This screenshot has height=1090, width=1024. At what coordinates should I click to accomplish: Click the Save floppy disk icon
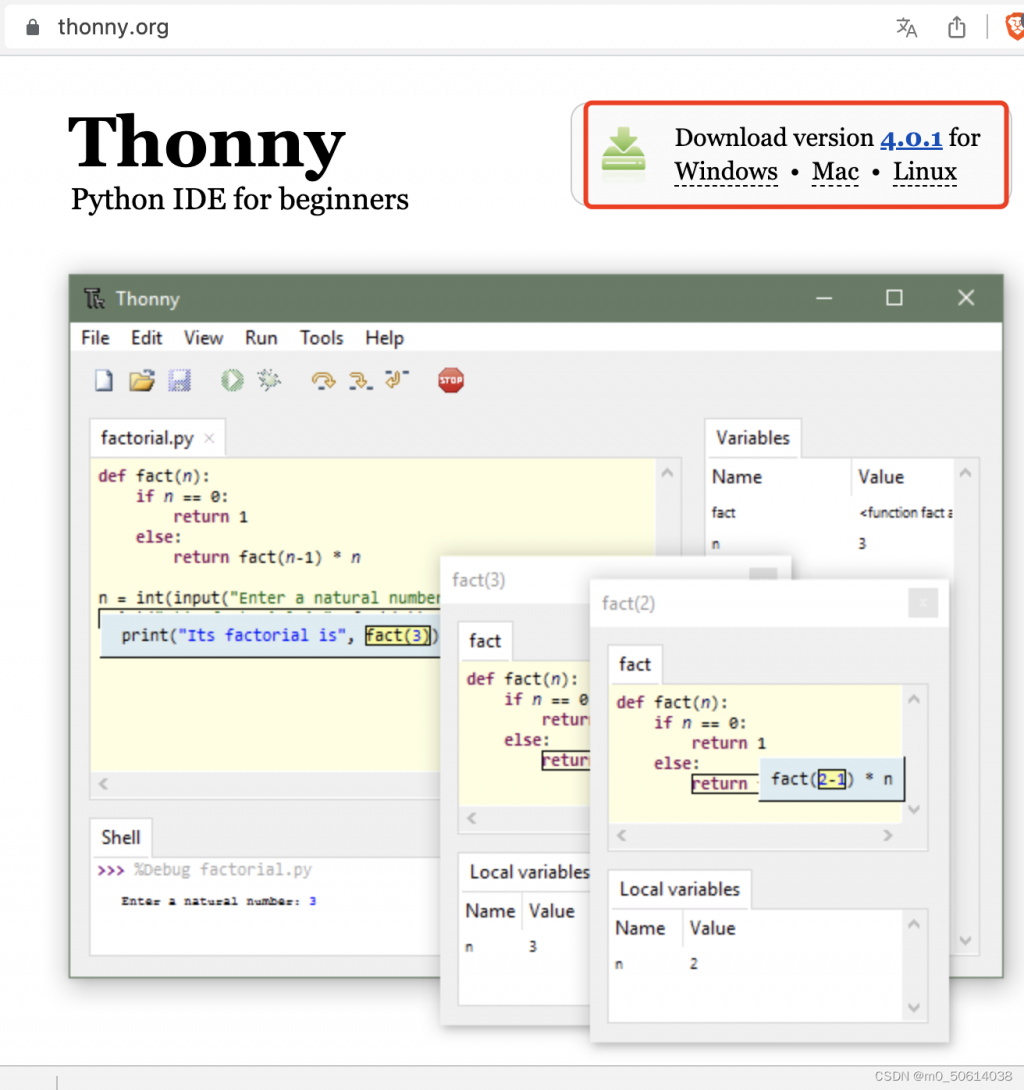[179, 380]
